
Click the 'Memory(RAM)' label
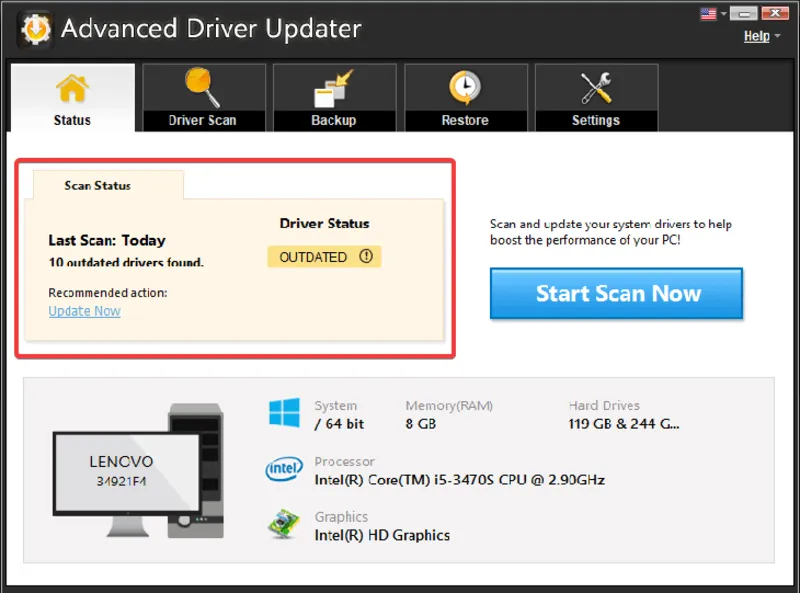coord(449,405)
